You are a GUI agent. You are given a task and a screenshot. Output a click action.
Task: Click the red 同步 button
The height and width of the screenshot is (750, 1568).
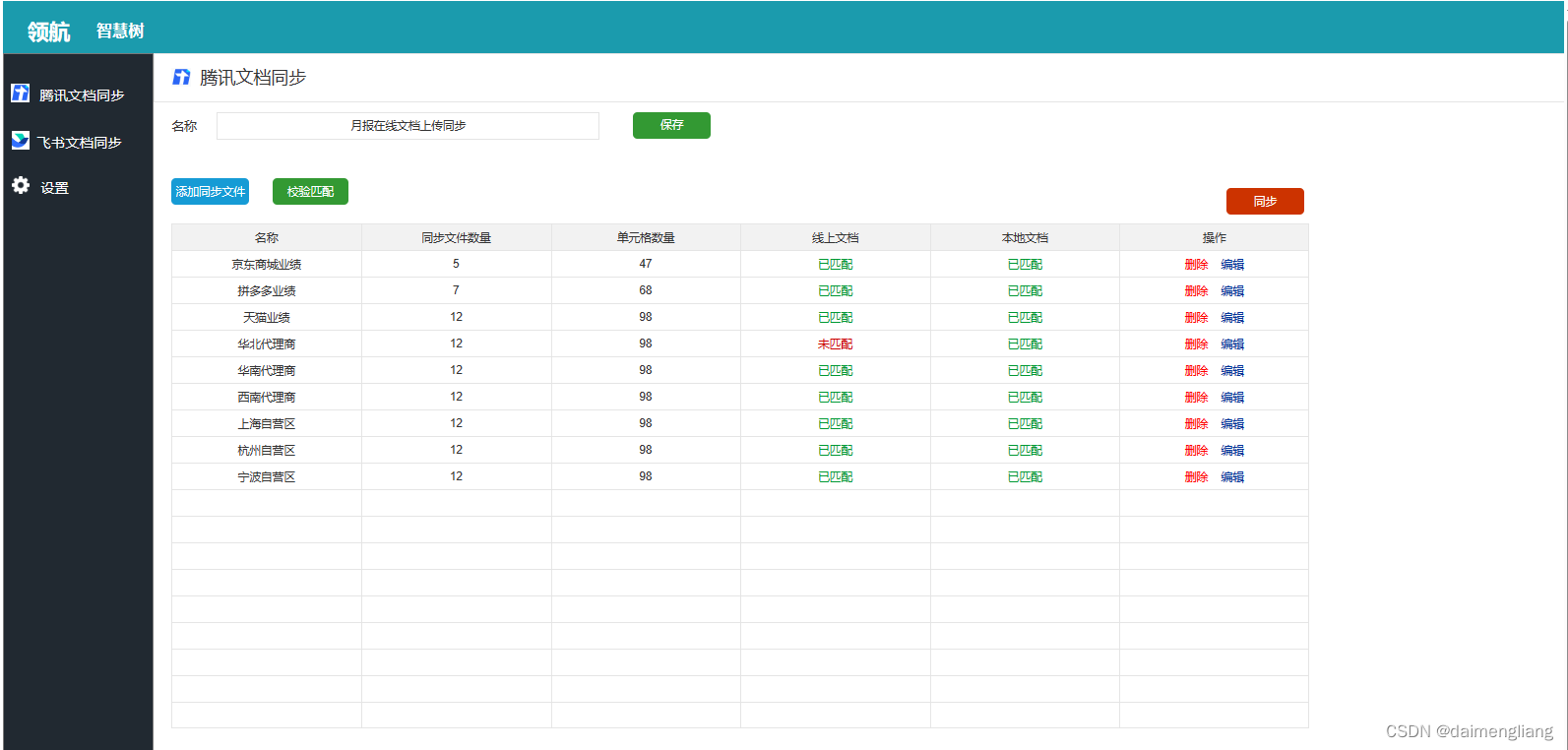(1265, 201)
